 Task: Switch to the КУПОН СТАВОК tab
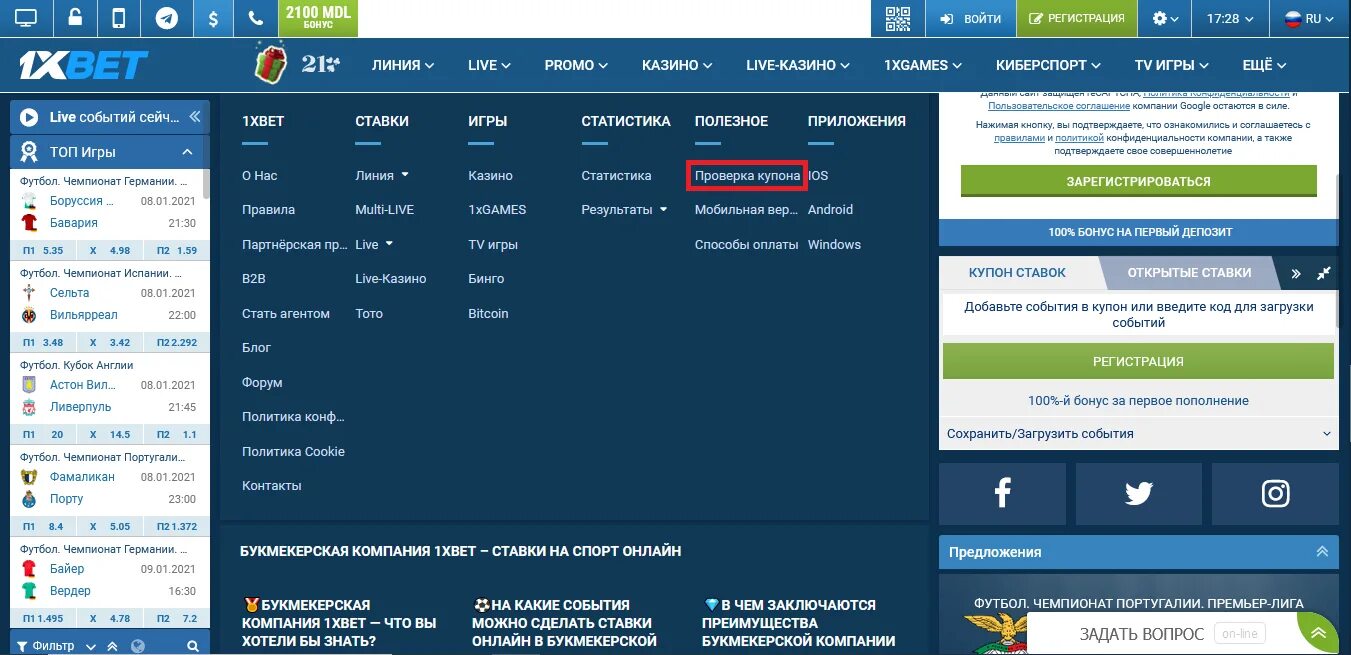pos(1017,272)
